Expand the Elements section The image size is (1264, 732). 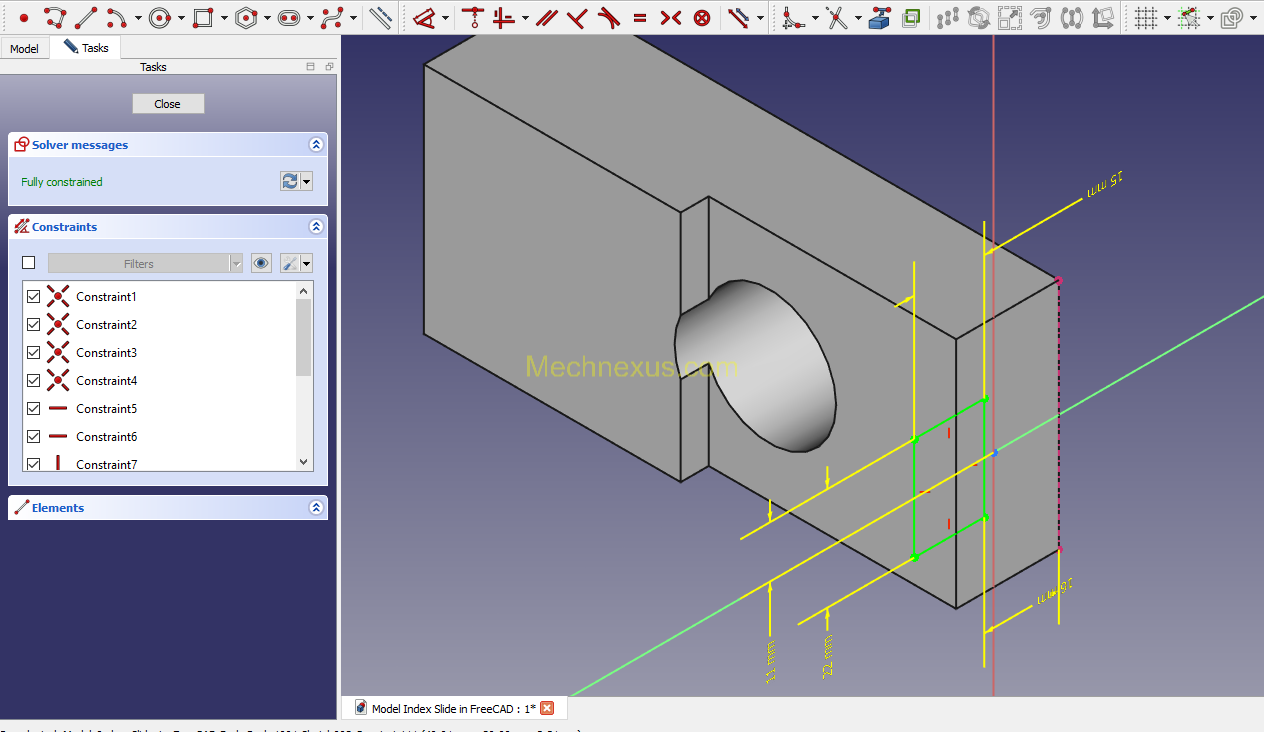[x=316, y=508]
